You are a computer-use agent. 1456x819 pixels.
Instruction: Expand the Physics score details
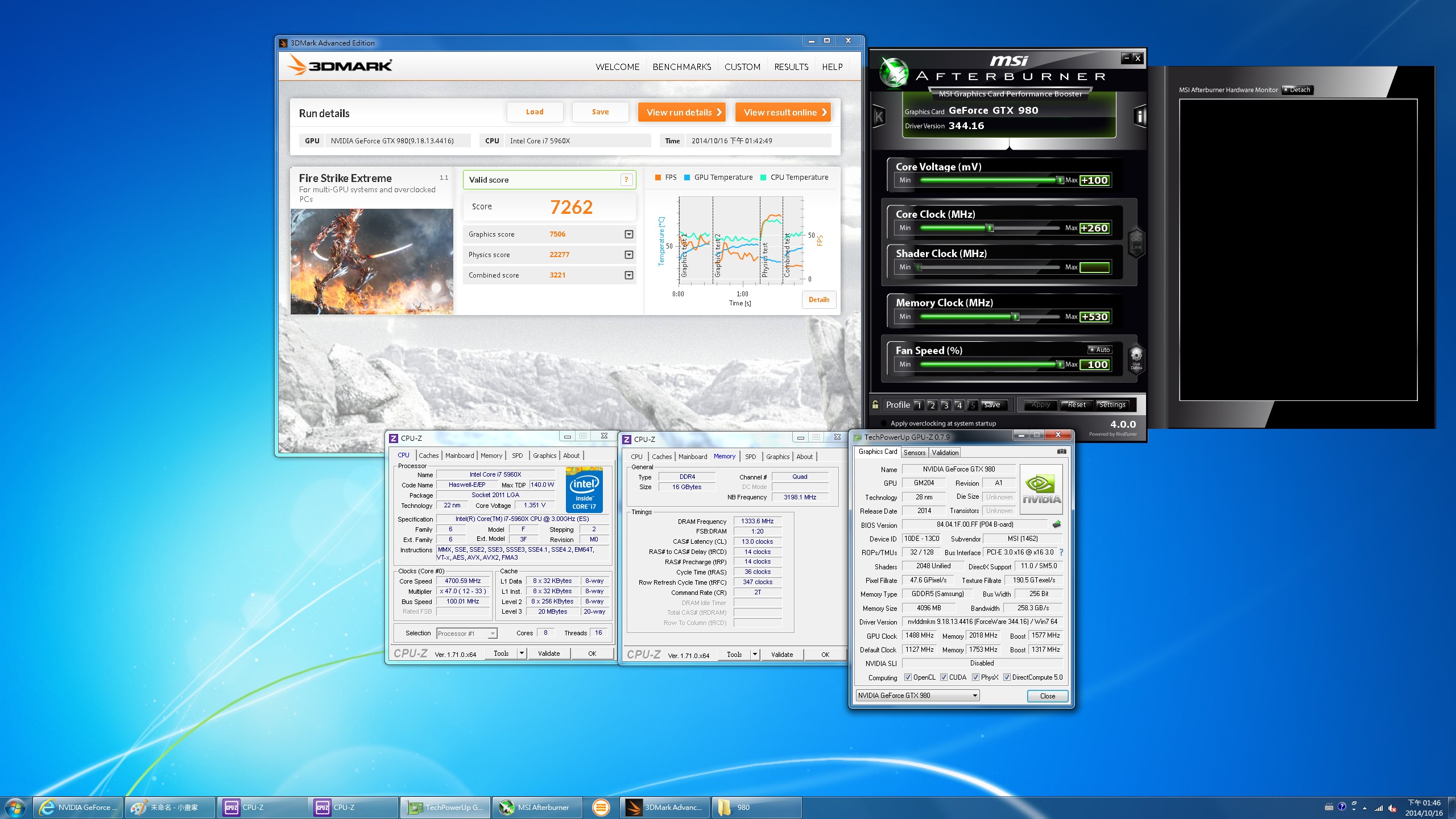pyautogui.click(x=628, y=255)
